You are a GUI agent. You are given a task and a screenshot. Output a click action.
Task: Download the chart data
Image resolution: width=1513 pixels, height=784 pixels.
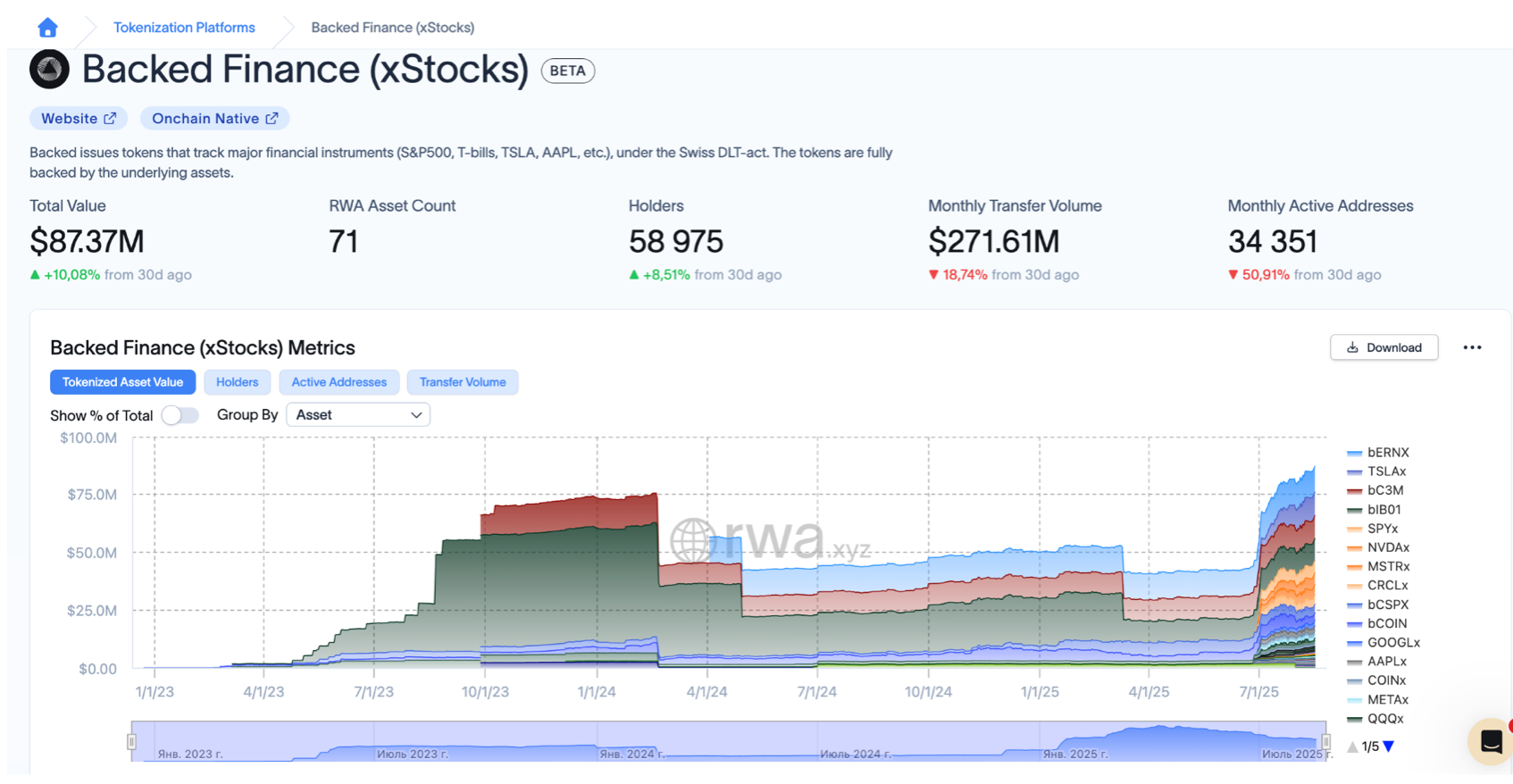[1383, 347]
